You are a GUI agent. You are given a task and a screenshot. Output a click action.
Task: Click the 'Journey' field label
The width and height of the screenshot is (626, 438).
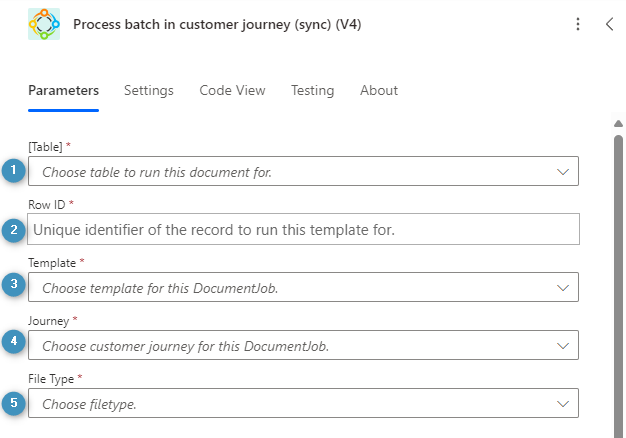48,321
